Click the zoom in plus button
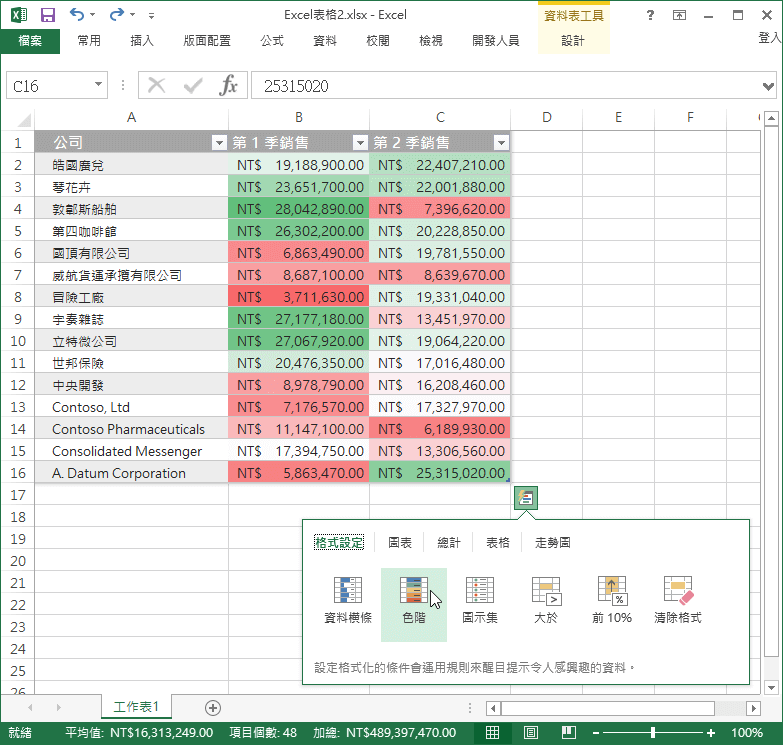This screenshot has height=745, width=783. (x=711, y=733)
